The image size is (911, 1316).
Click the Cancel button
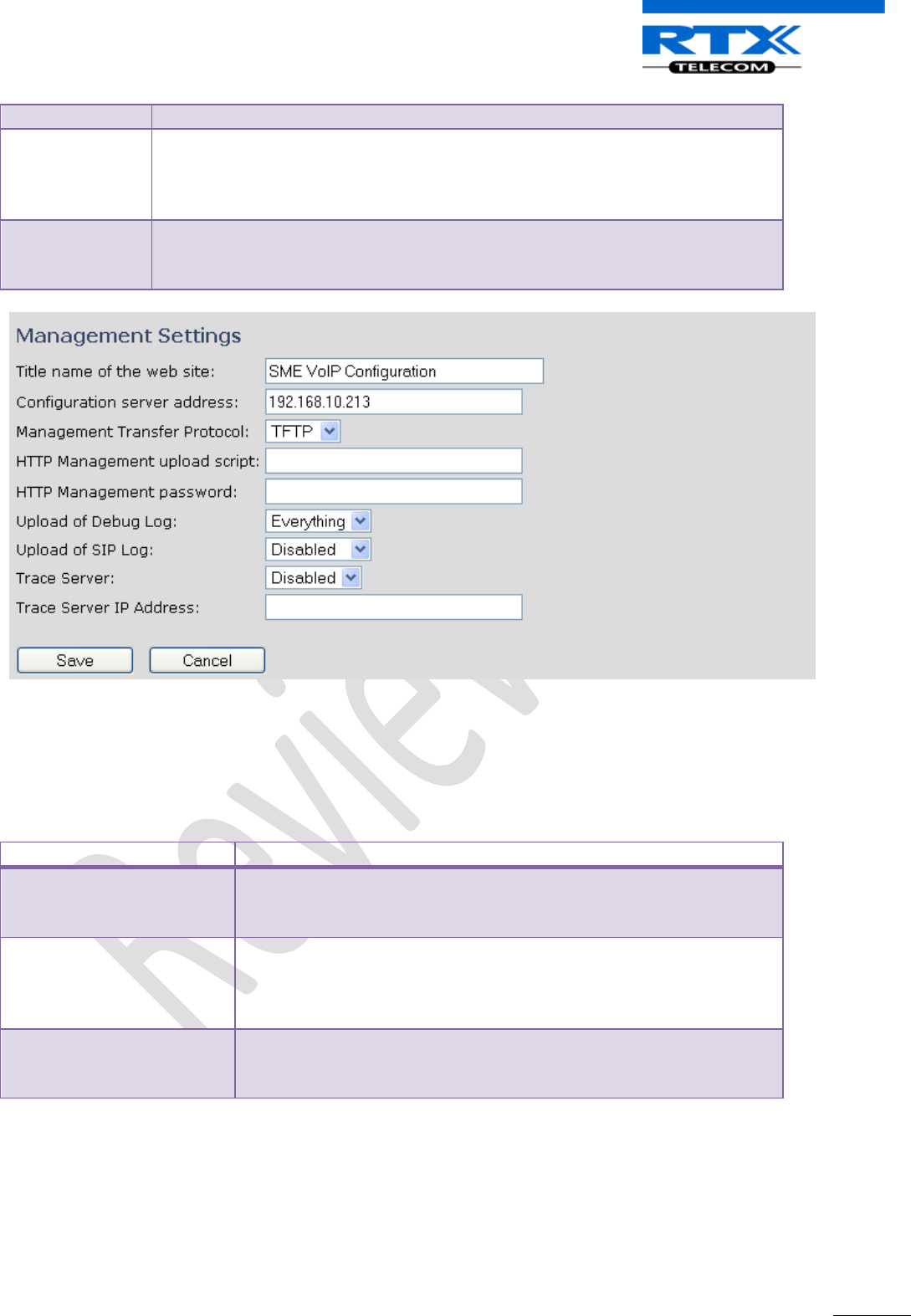click(207, 660)
